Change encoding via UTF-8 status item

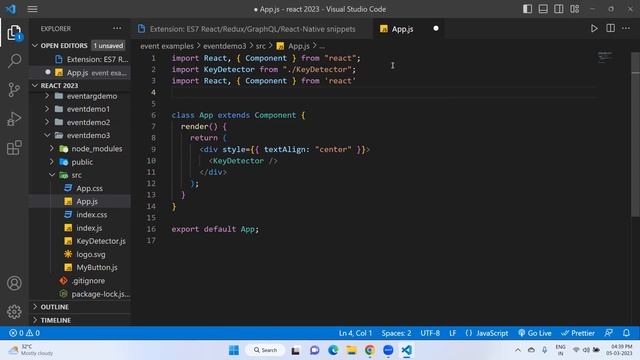click(430, 333)
